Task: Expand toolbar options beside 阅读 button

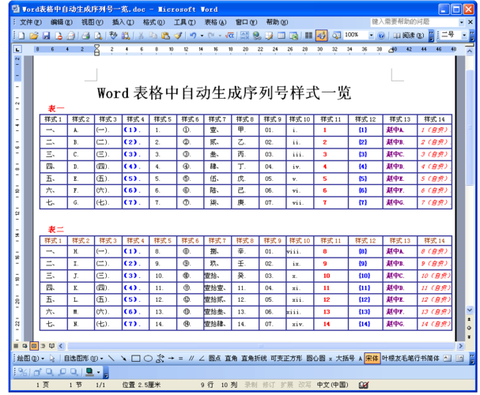Action: coord(431,36)
